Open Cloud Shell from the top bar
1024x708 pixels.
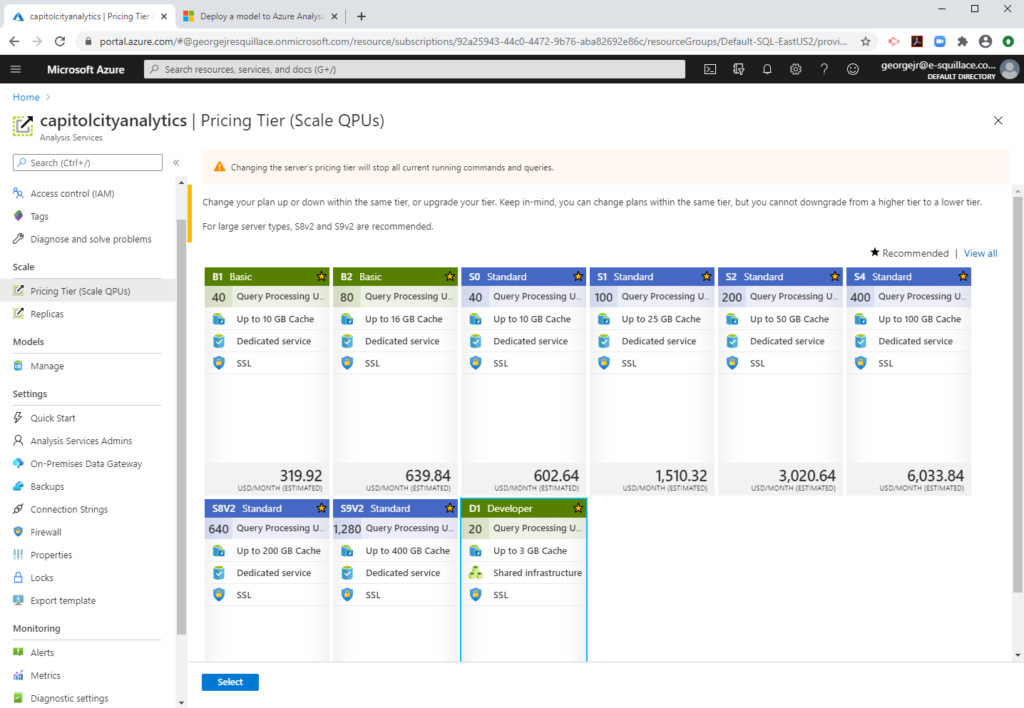[710, 69]
